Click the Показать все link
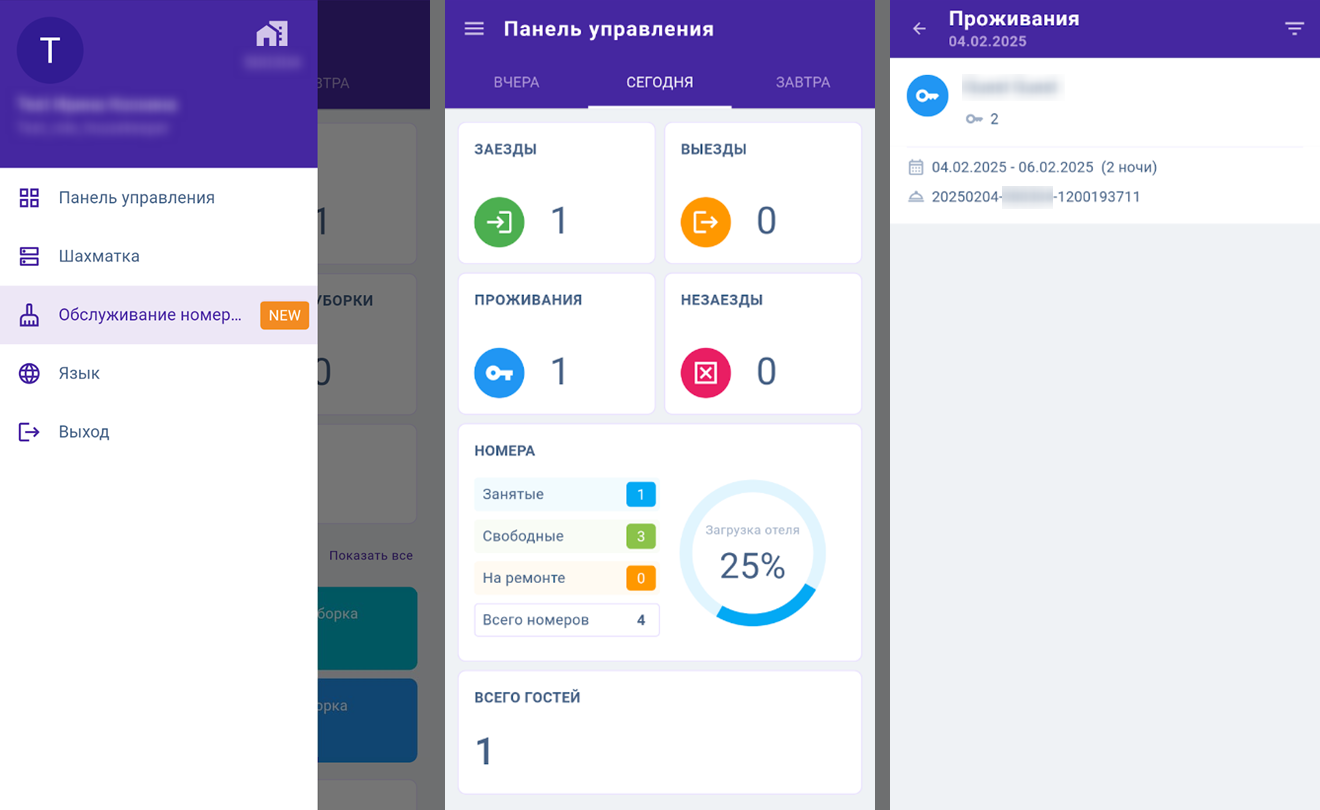 [x=371, y=555]
